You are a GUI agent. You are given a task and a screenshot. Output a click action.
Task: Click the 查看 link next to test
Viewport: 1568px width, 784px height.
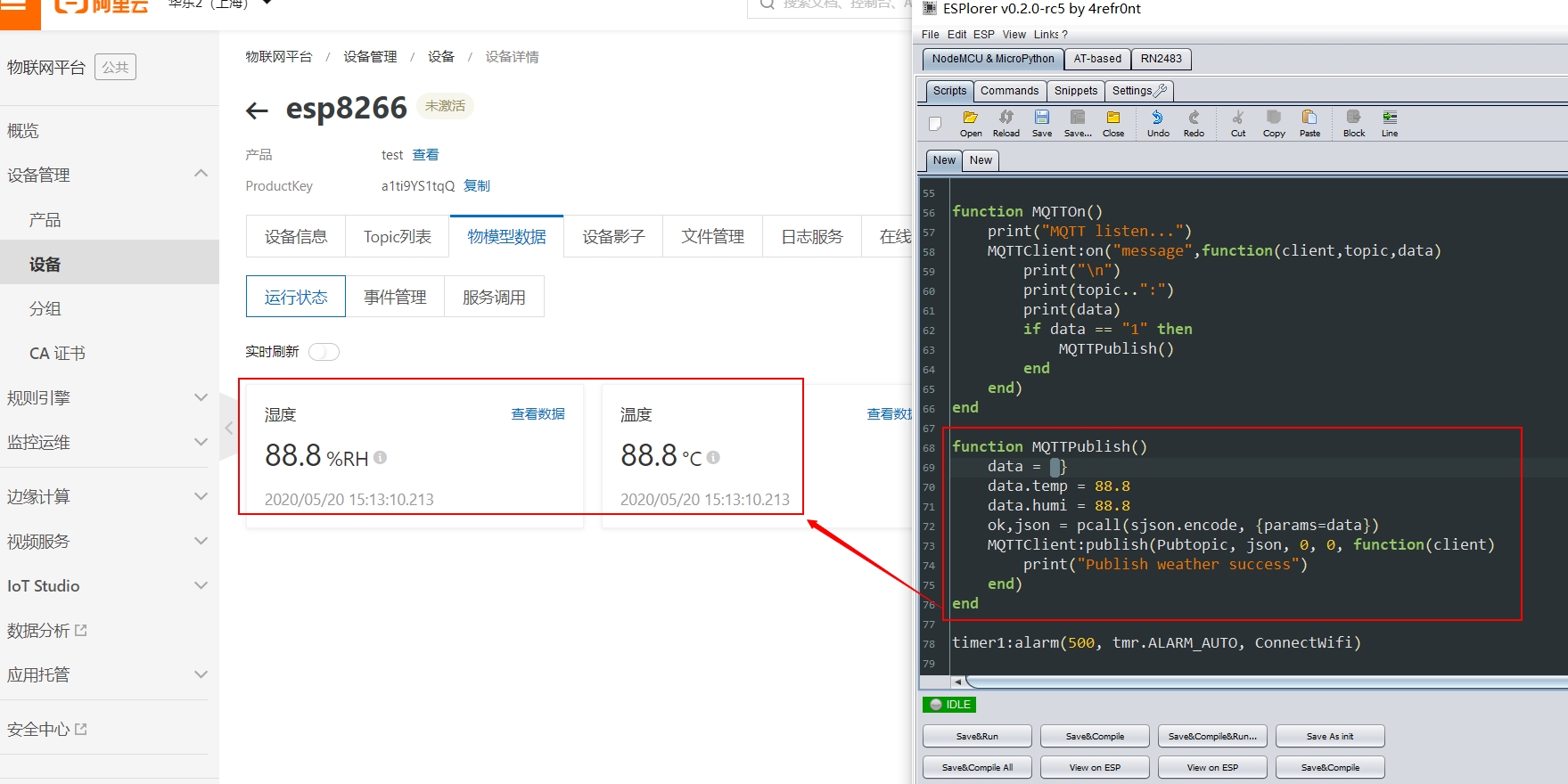point(425,155)
